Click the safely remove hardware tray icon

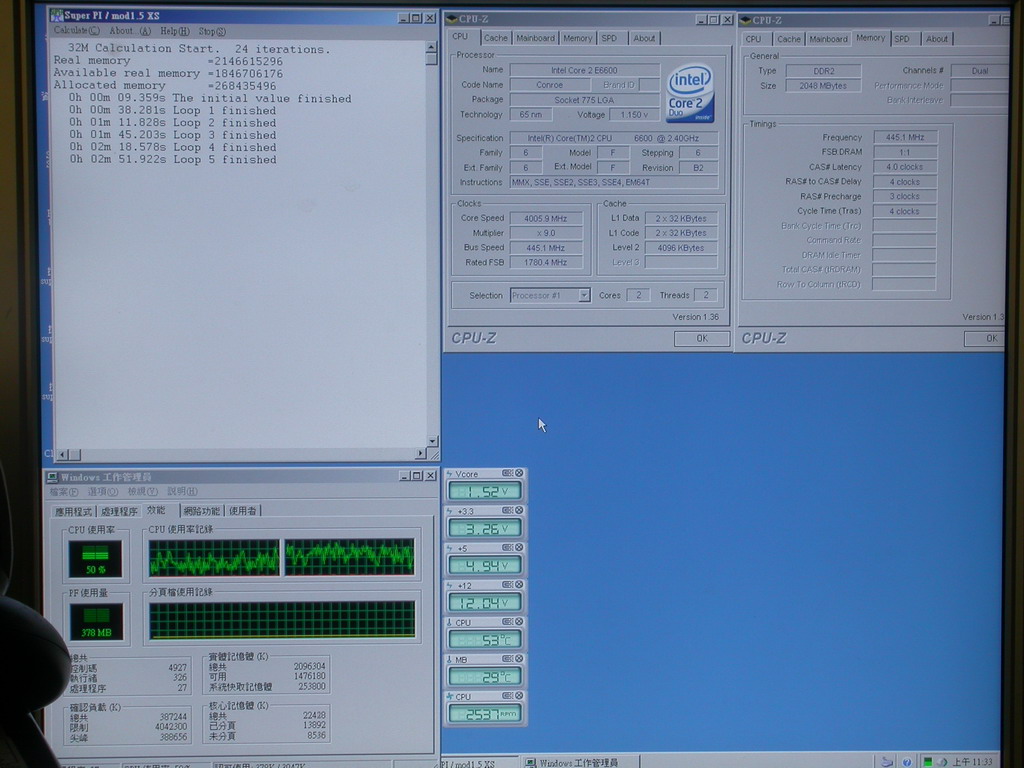(887, 761)
